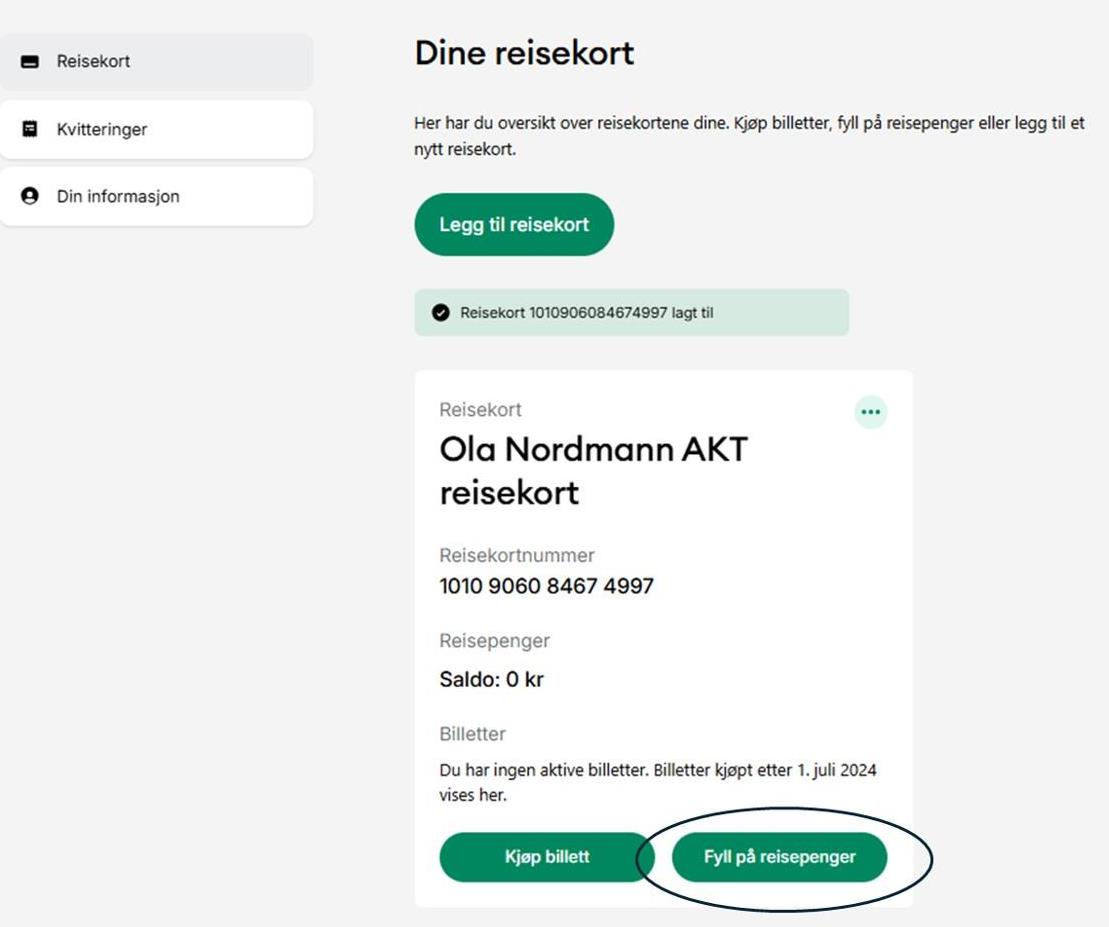The height and width of the screenshot is (927, 1109).
Task: Click the checkmark icon in success banner
Action: pos(440,313)
